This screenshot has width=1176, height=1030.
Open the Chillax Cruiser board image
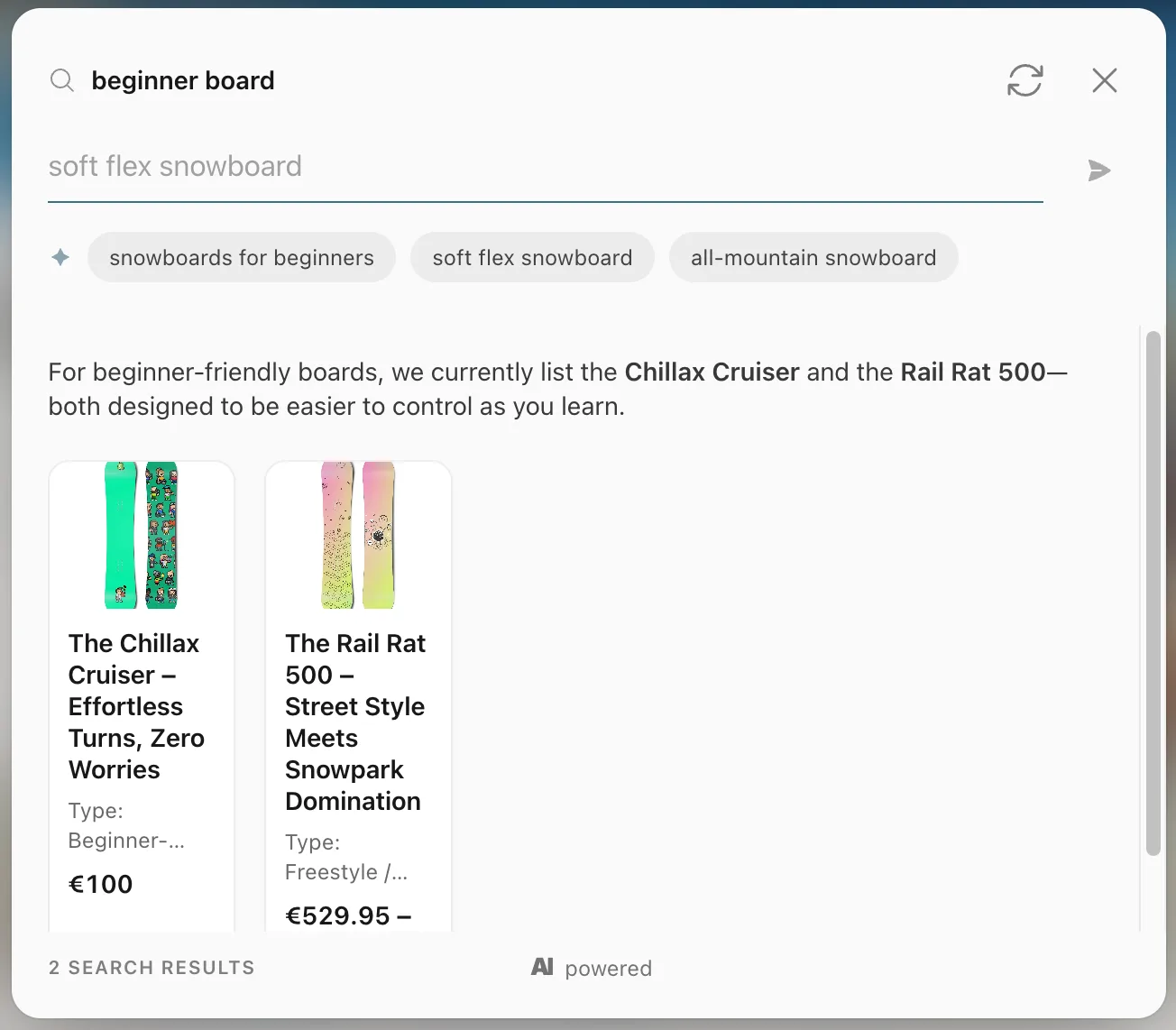[142, 535]
